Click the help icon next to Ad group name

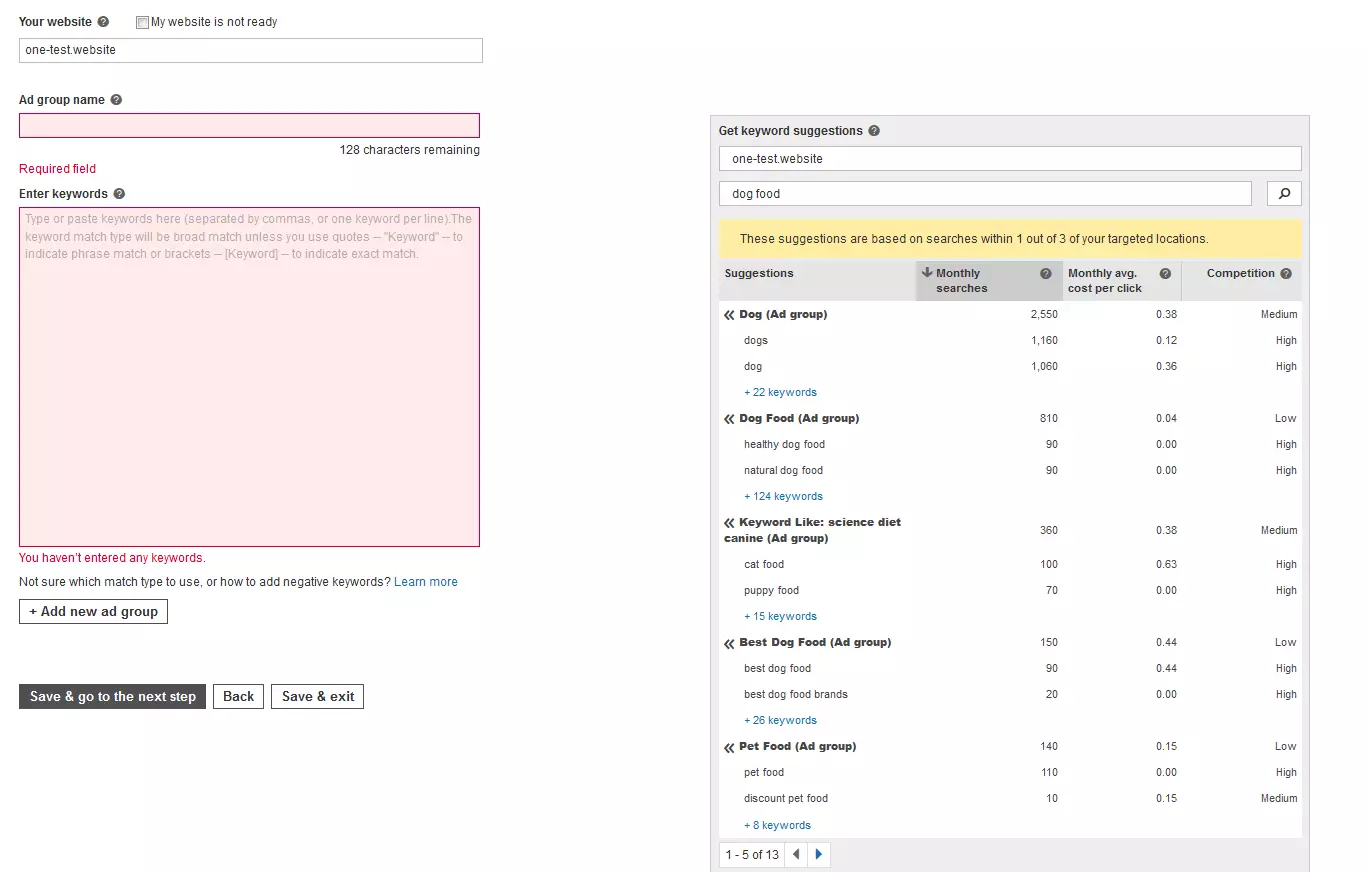(x=116, y=100)
